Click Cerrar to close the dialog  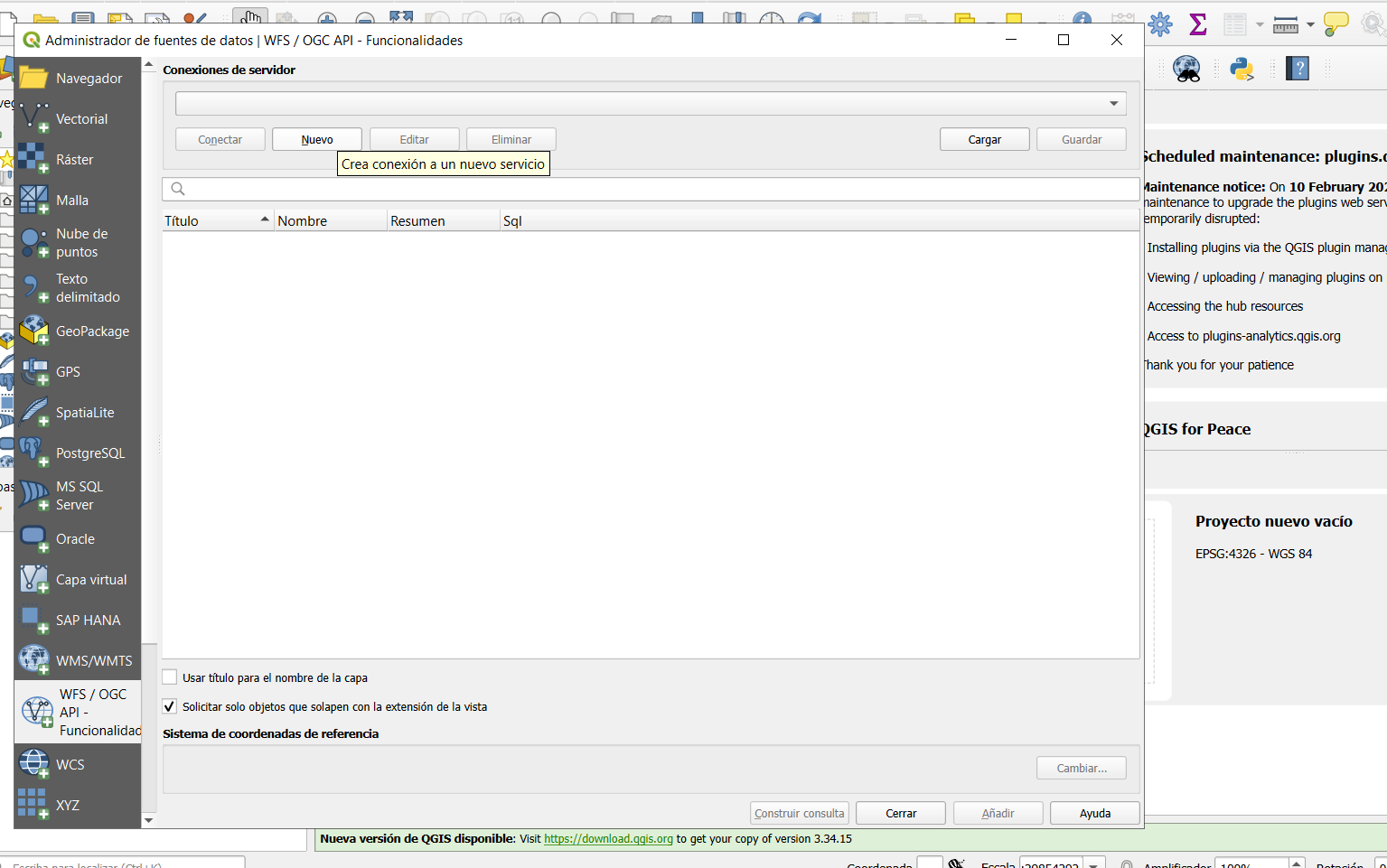point(901,813)
